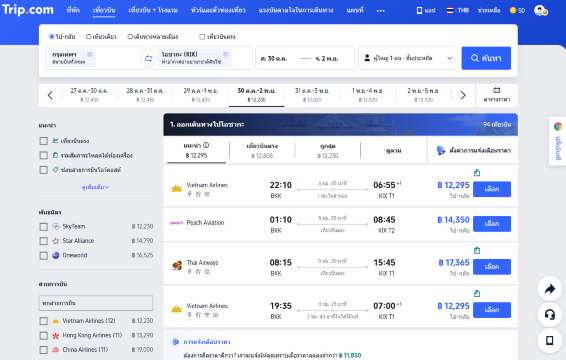The height and width of the screenshot is (360, 566).
Task: Click the blue search button
Action: 486,58
